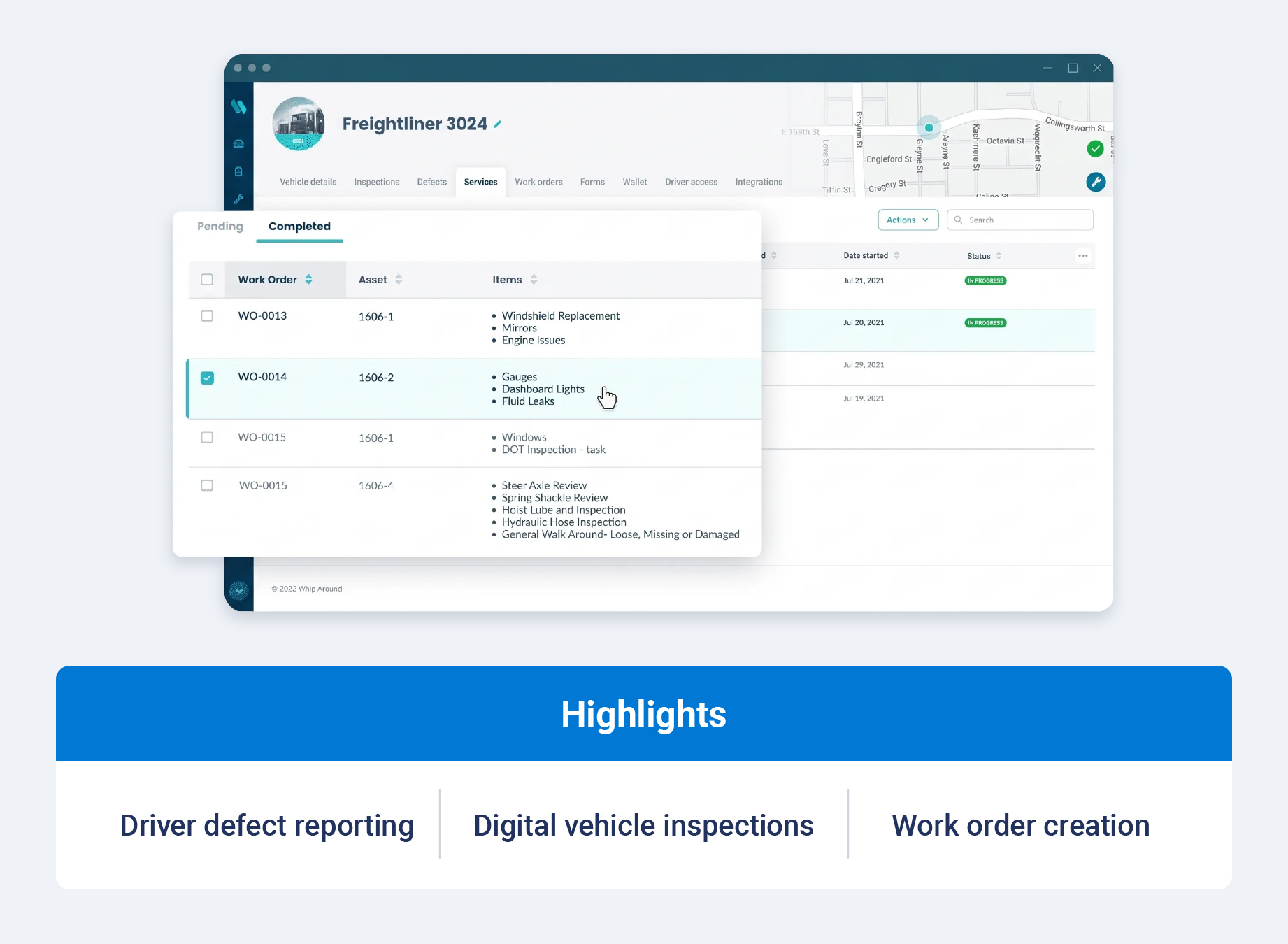The height and width of the screenshot is (944, 1288).
Task: Click the Steer Axle Review item
Action: 544,485
